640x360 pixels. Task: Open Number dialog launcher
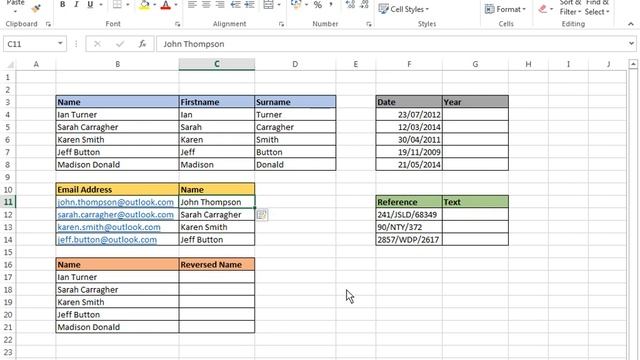pos(369,24)
